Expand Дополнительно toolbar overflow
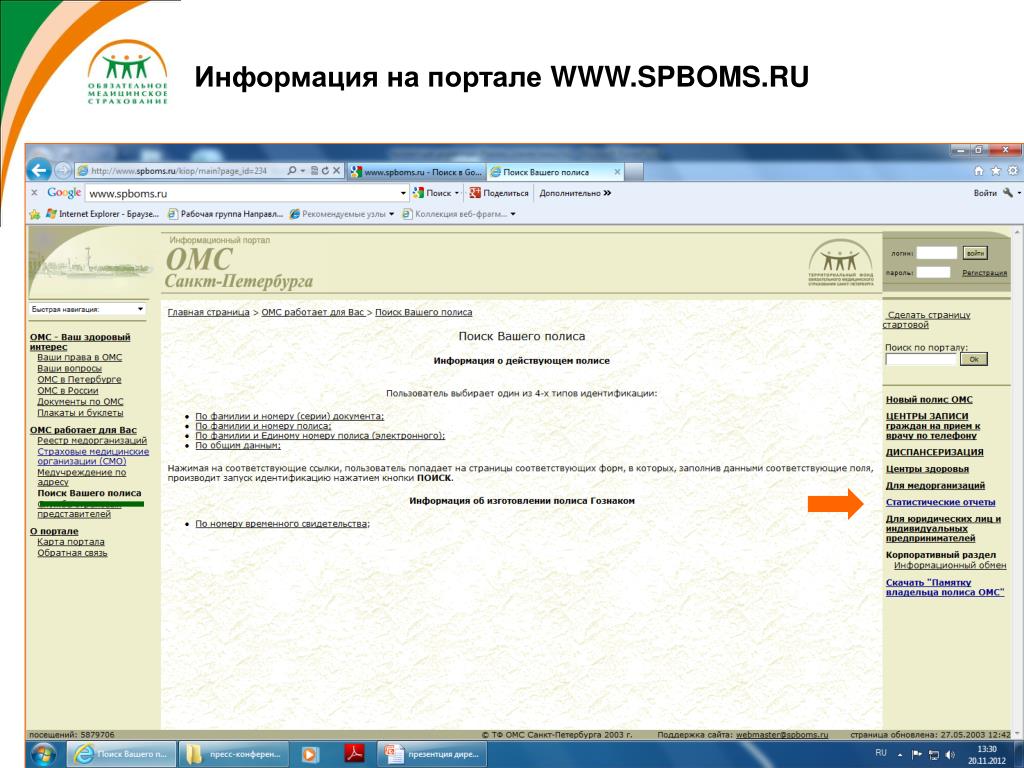 [575, 193]
